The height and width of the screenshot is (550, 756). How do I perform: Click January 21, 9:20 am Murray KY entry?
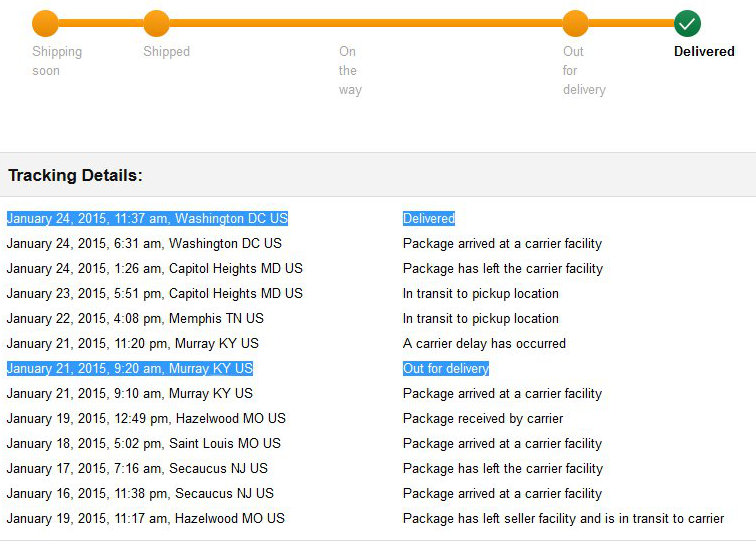130,369
